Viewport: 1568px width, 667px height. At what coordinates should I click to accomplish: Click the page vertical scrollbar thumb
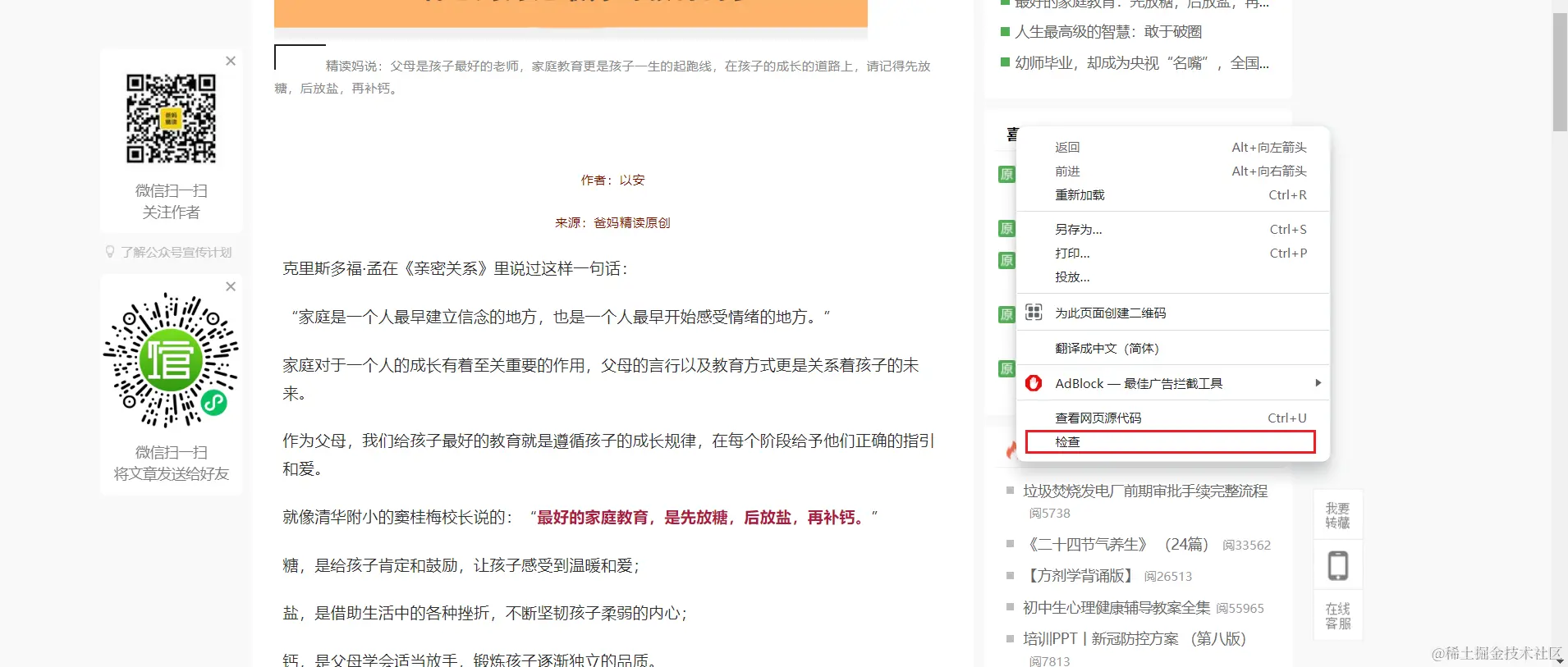1560,71
